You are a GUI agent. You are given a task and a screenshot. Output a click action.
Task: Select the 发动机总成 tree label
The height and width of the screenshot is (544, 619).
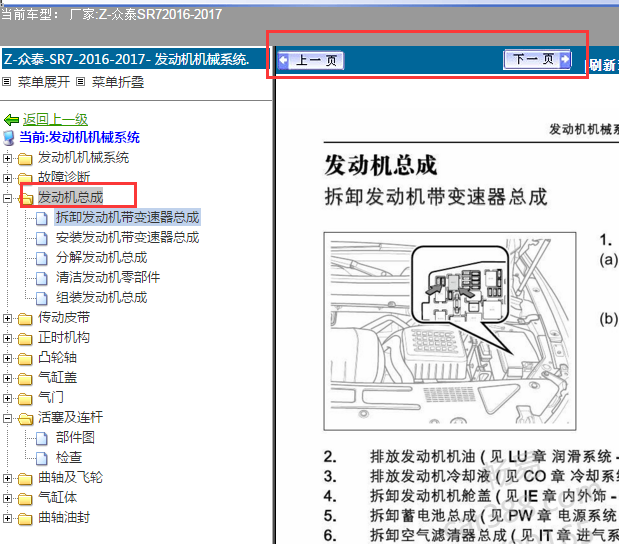tap(71, 197)
